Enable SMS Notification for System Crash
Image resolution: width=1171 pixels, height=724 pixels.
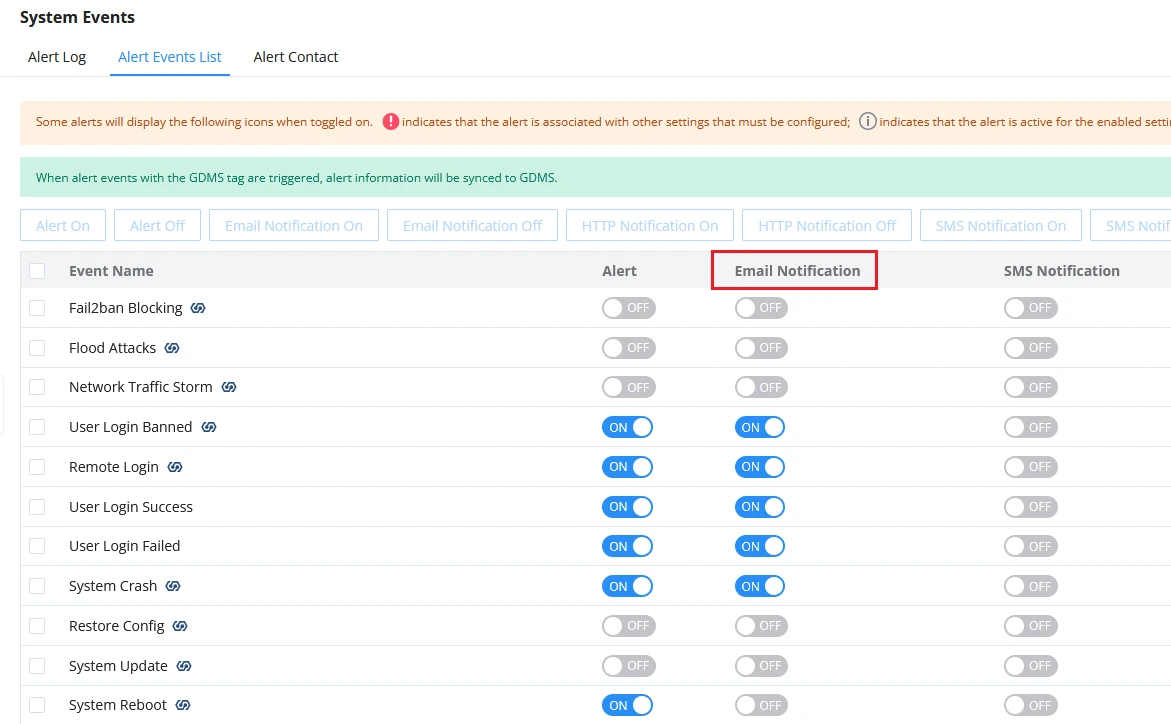tap(1031, 586)
